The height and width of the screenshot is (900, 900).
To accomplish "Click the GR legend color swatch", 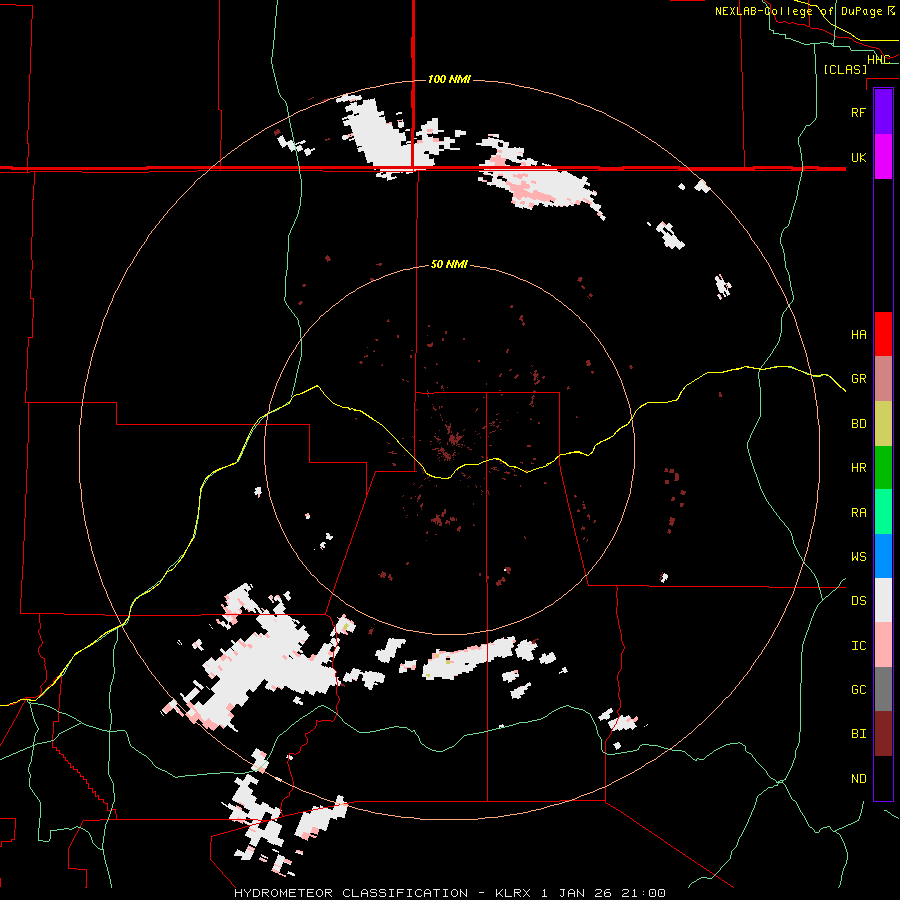I will [x=883, y=379].
